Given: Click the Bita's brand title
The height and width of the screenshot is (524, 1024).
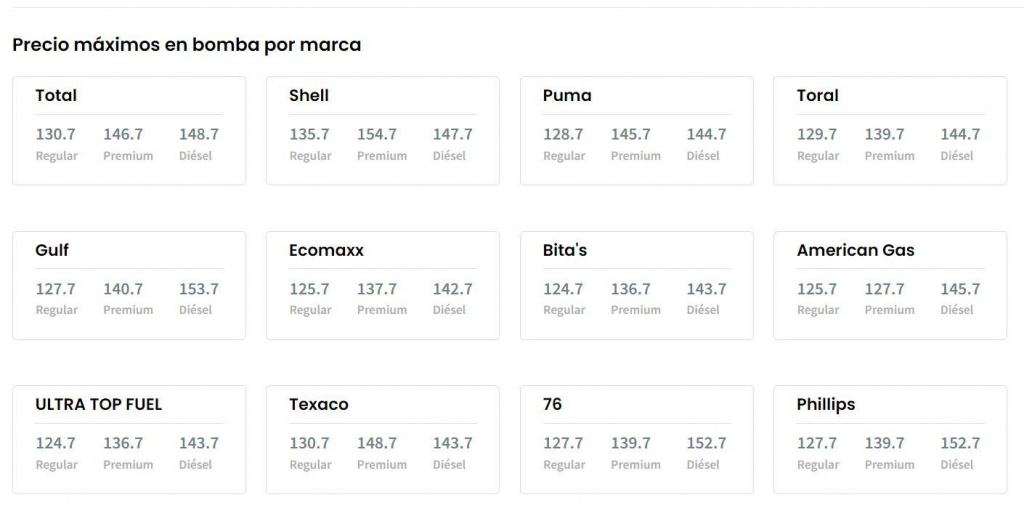Looking at the screenshot, I should (x=565, y=250).
